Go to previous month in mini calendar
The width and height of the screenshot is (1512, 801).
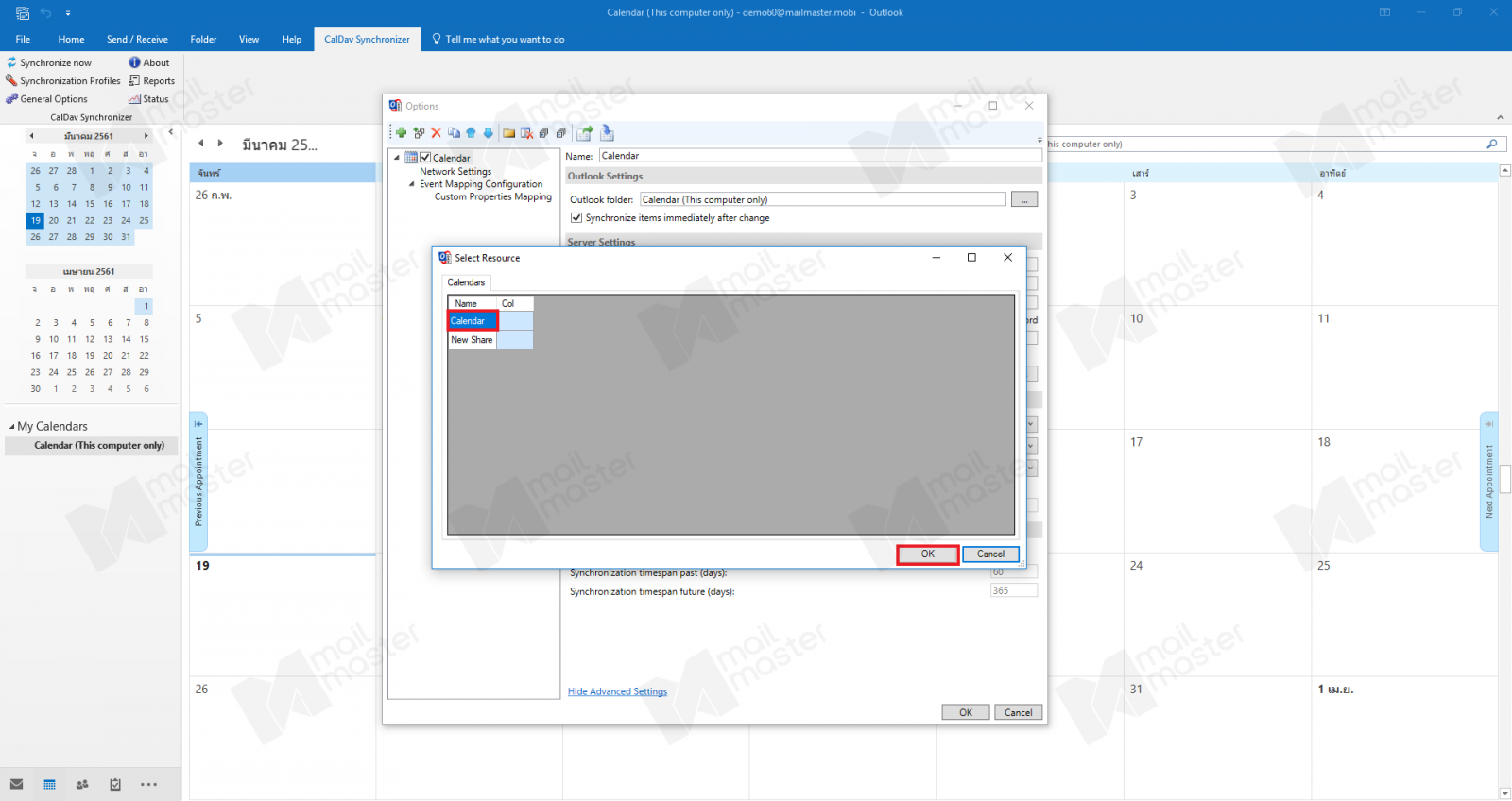31,136
